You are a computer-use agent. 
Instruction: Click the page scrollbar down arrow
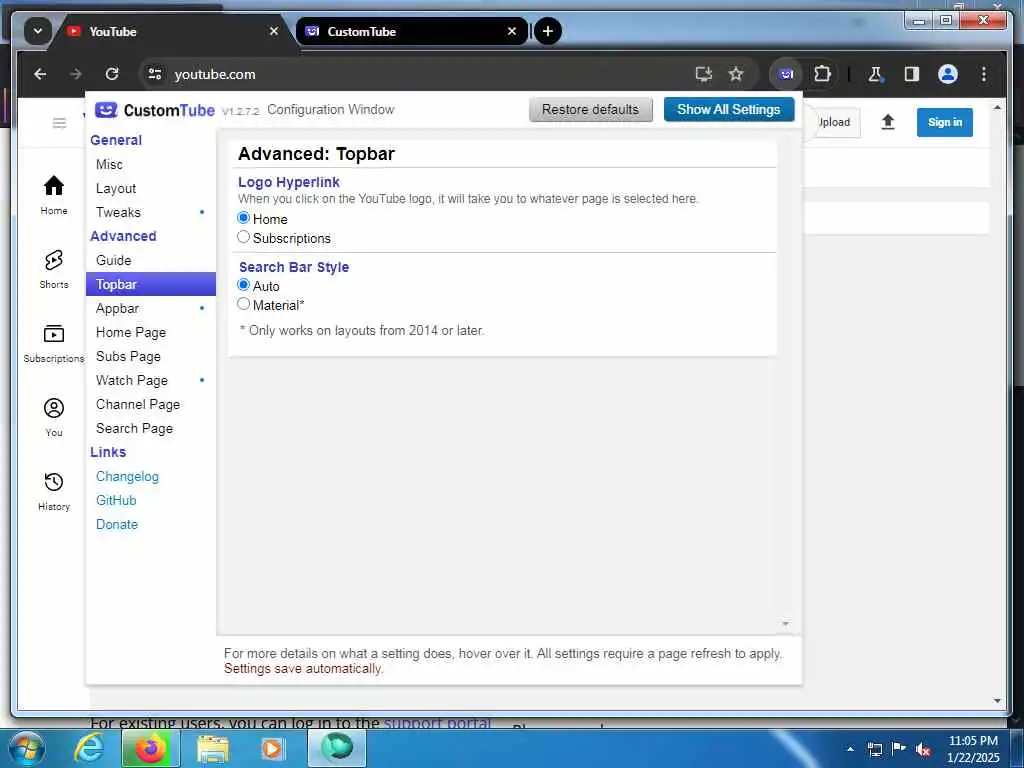(x=997, y=701)
